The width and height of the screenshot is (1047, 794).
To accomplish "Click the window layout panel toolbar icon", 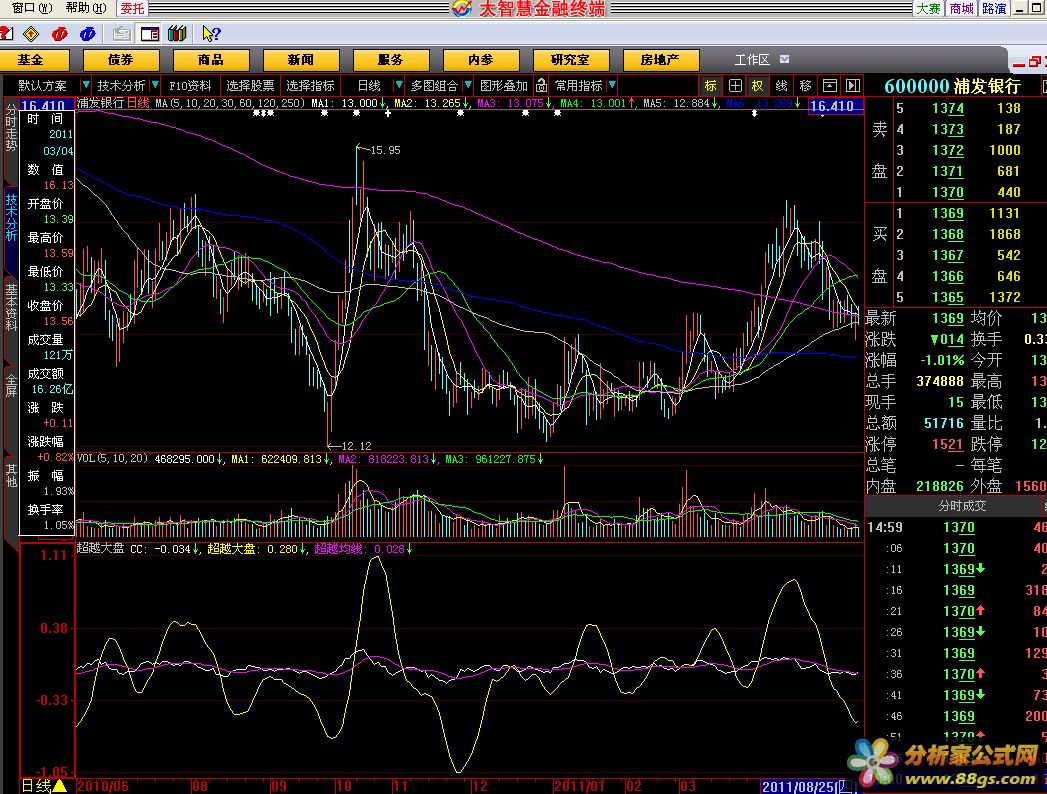I will (x=150, y=33).
